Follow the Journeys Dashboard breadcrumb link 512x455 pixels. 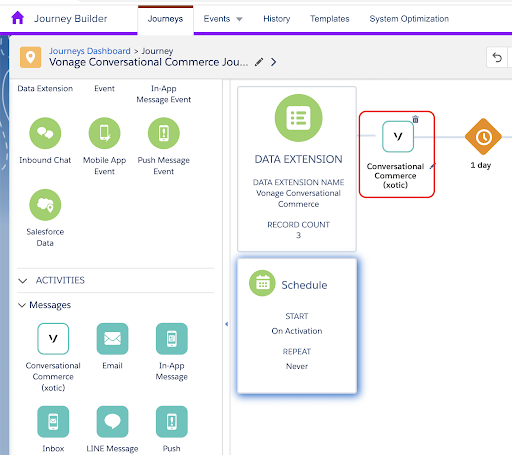point(90,51)
